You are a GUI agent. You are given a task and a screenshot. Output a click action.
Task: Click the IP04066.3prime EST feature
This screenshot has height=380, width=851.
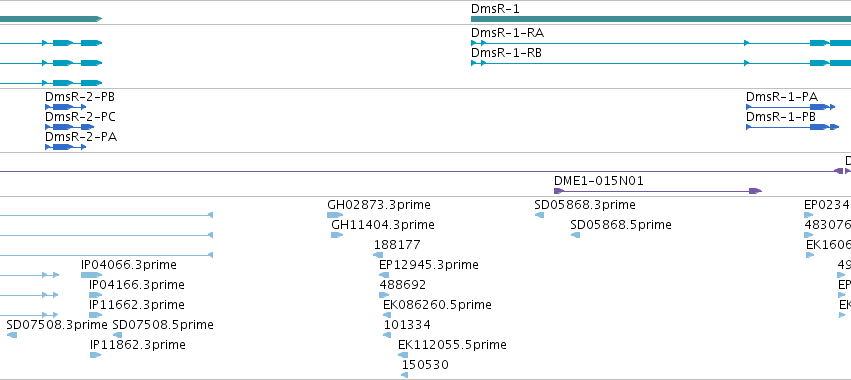pos(91,275)
